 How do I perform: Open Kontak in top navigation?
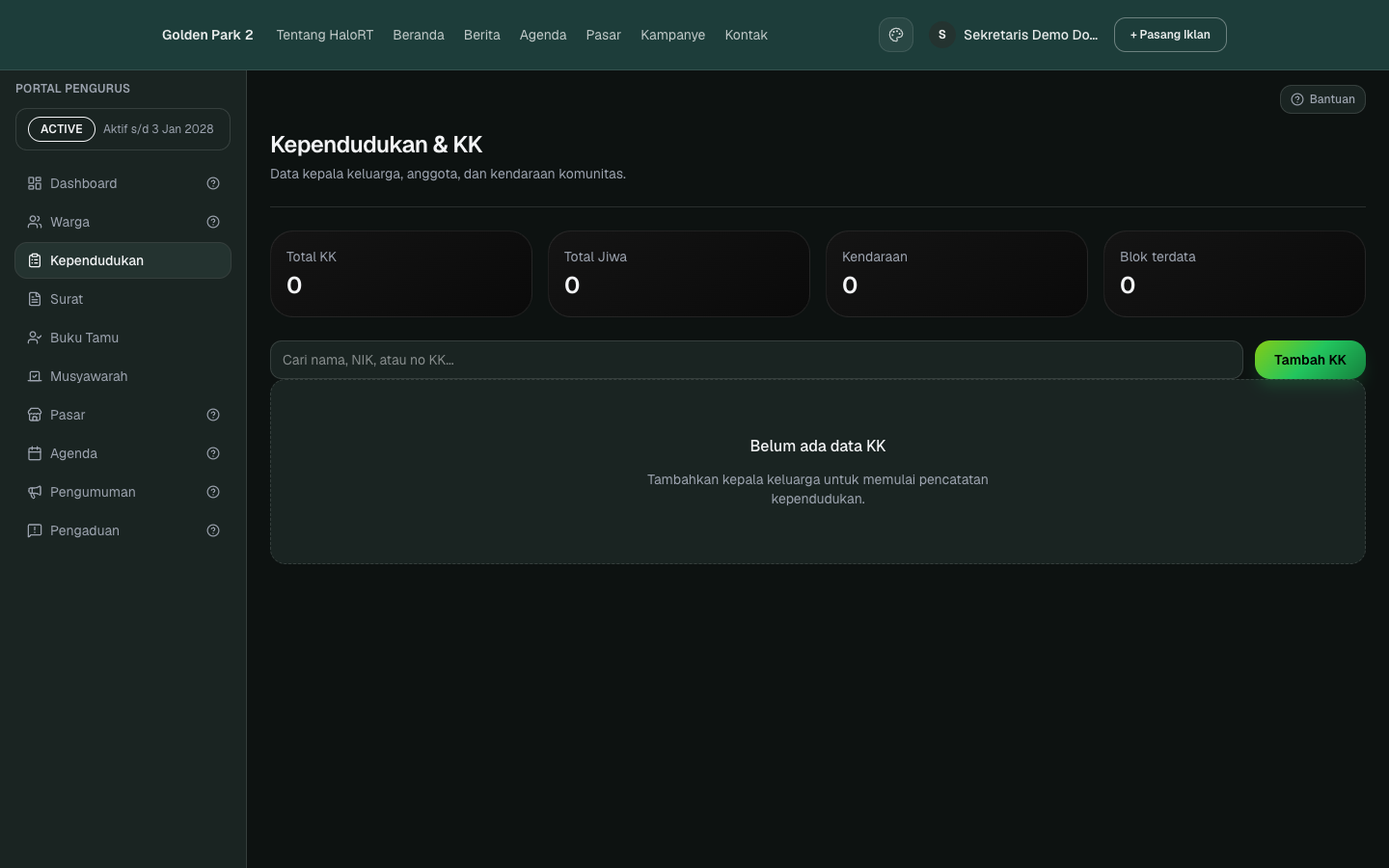pos(747,35)
